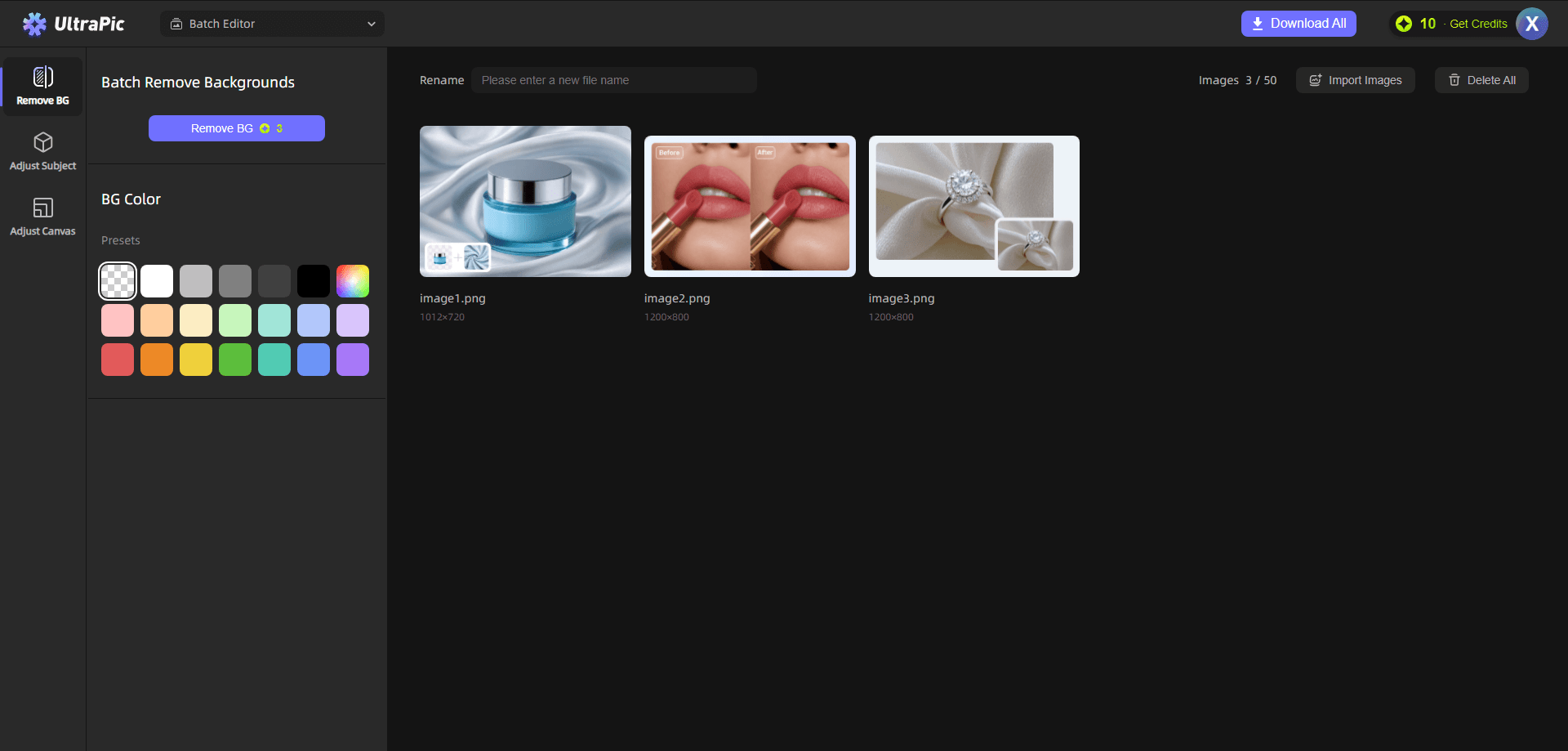Click the Remove BG purple button
Viewport: 1568px width, 751px height.
tap(237, 128)
